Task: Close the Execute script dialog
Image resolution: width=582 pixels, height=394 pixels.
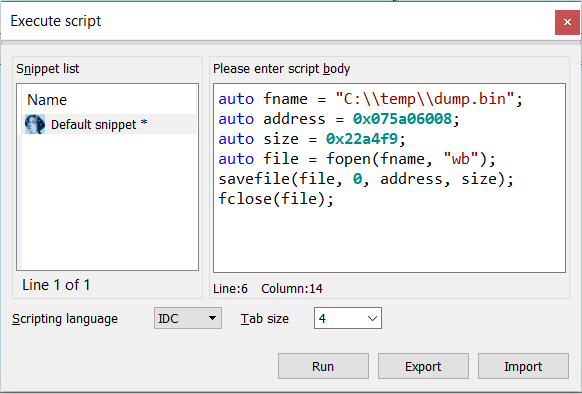Action: (567, 22)
